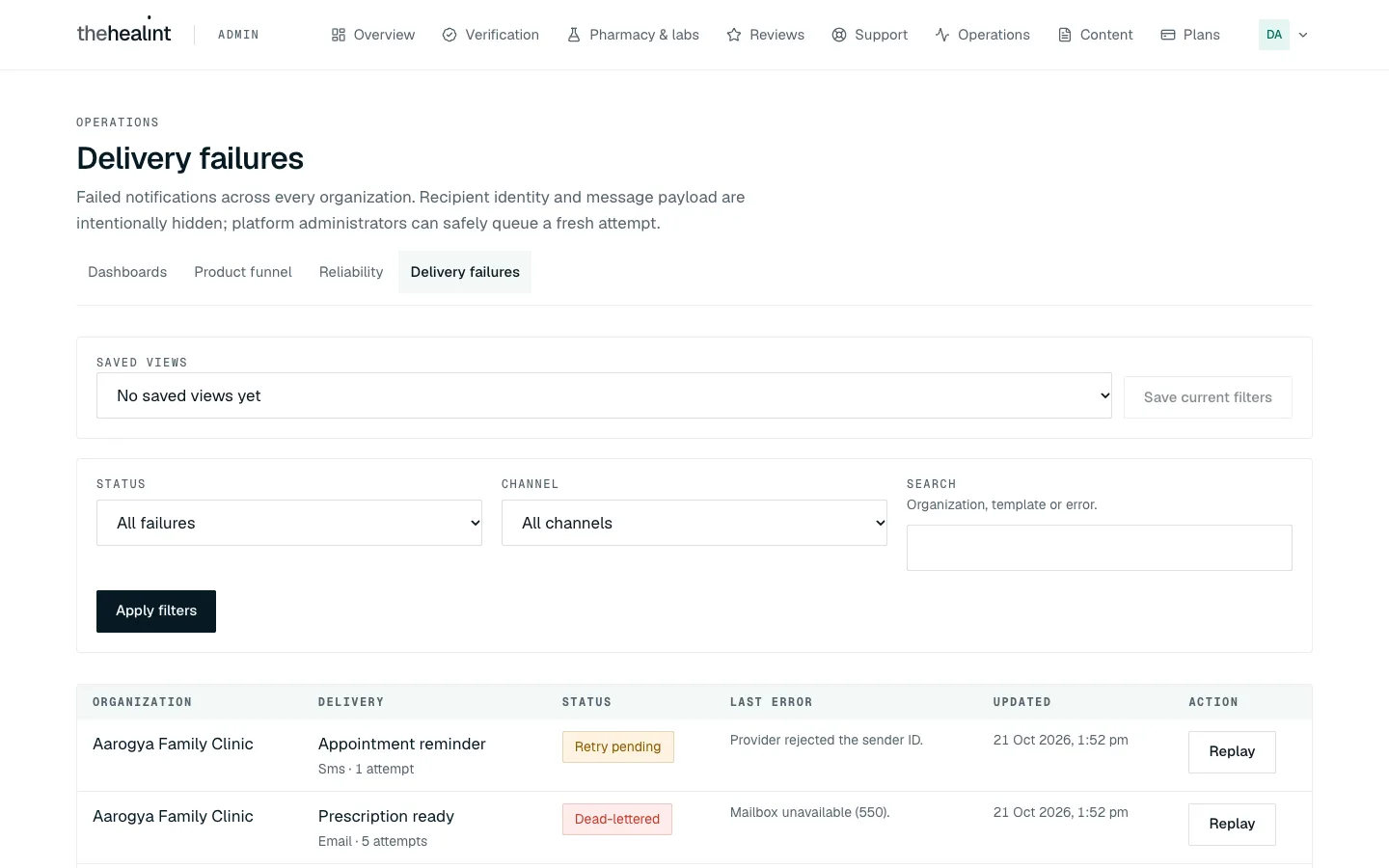Focus the Search input field

click(x=1100, y=548)
